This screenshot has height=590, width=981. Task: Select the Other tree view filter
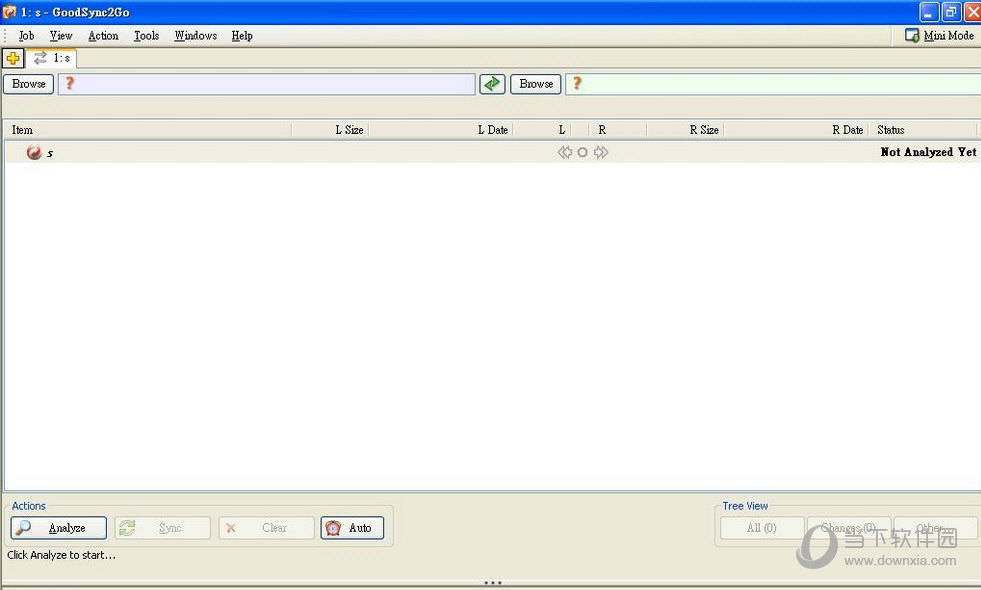[935, 528]
